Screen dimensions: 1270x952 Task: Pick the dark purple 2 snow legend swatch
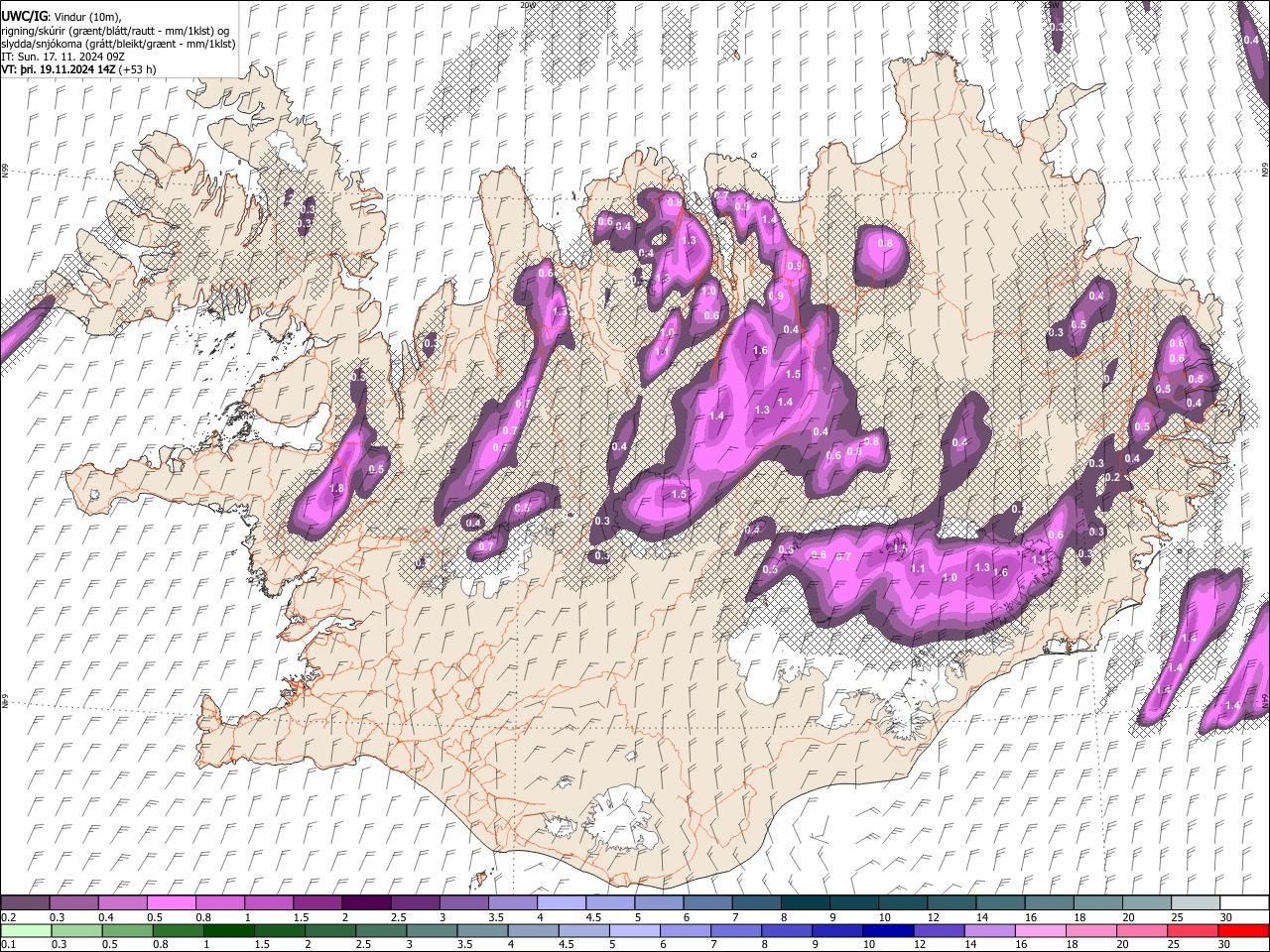coord(365,902)
